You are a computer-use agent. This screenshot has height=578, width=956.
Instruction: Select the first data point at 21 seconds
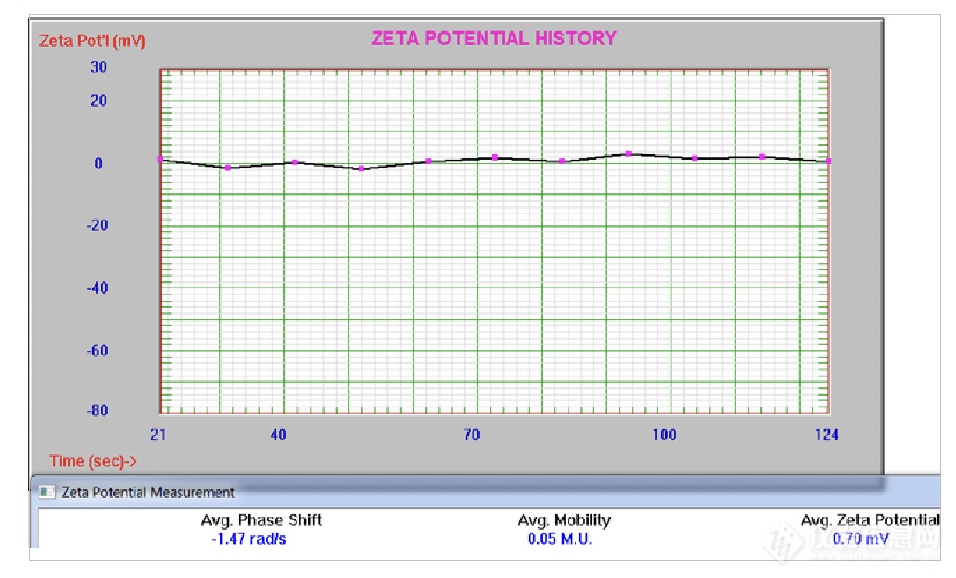pos(160,159)
